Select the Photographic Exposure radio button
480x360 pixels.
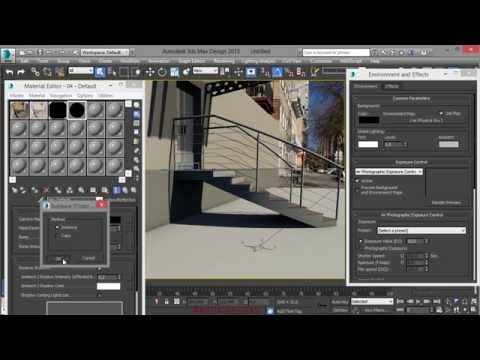361,248
